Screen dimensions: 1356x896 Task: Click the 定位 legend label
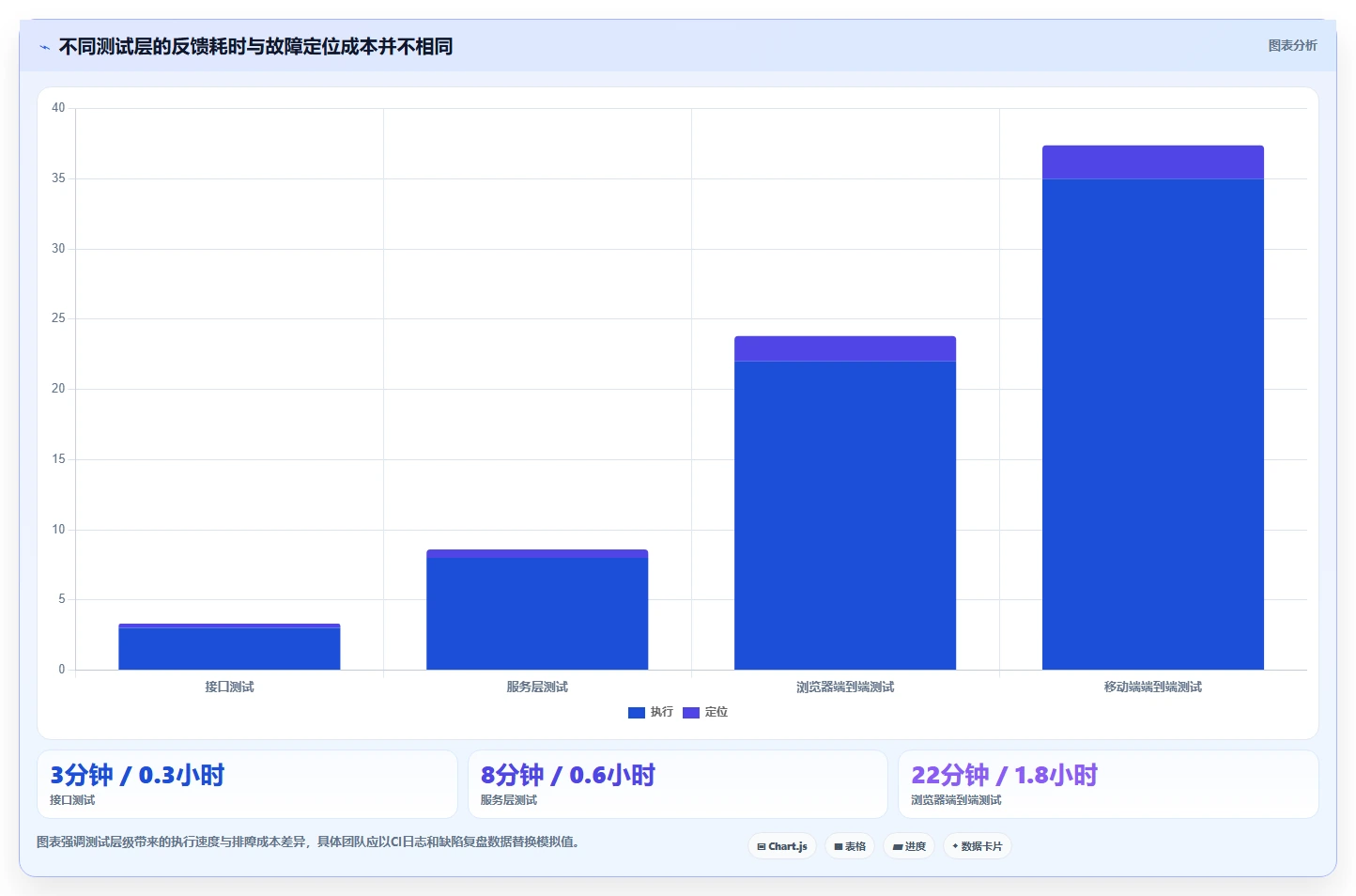[x=717, y=712]
